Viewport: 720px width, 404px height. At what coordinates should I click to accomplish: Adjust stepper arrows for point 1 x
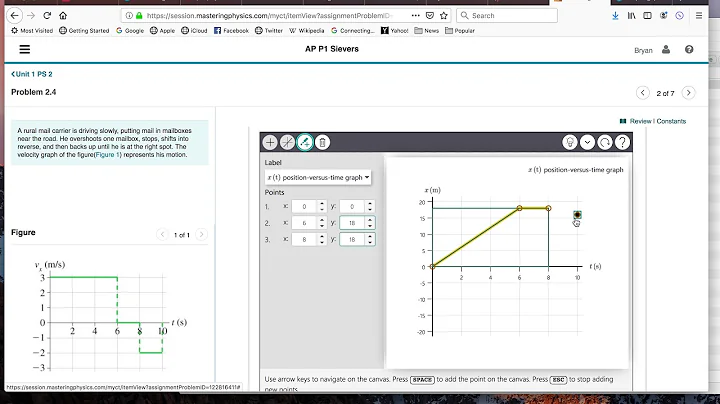pos(322,207)
